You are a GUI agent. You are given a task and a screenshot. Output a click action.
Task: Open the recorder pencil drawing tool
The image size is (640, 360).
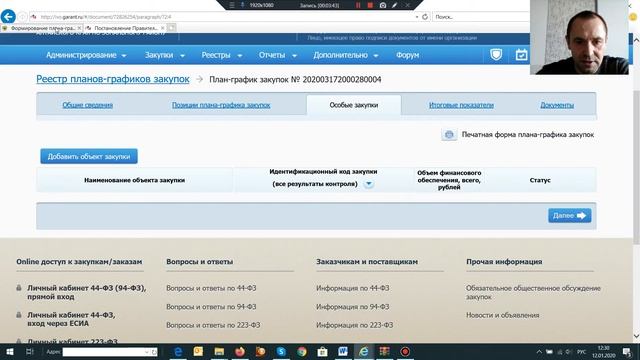point(394,5)
